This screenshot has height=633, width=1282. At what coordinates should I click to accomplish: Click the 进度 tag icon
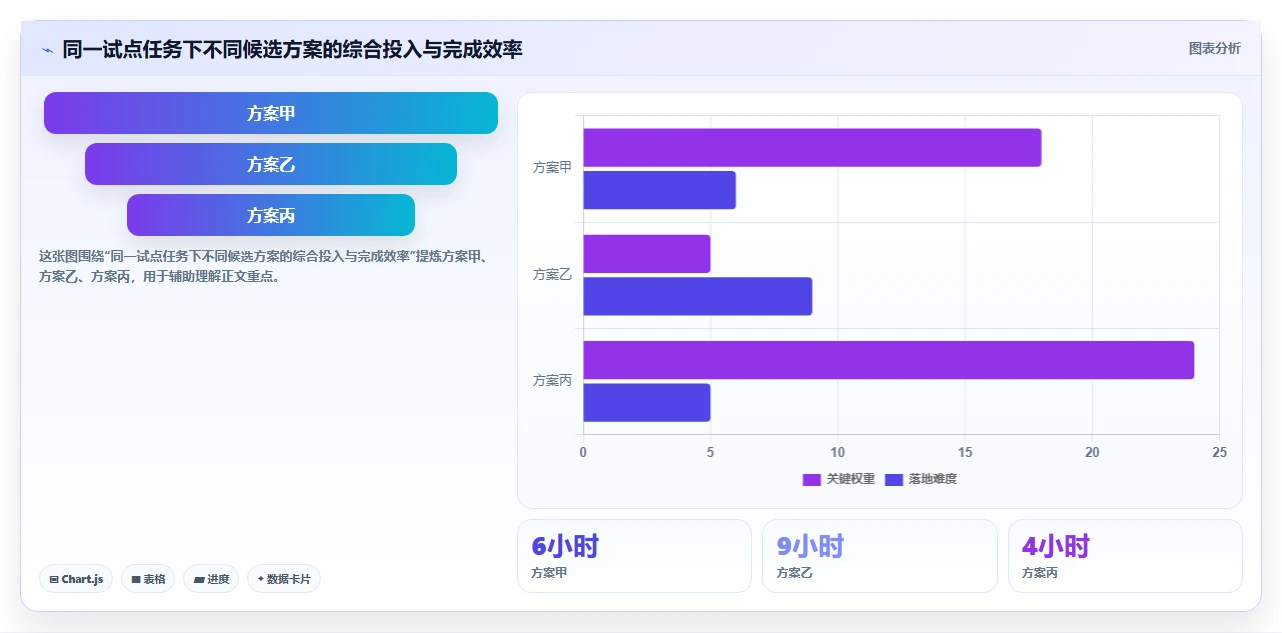click(x=198, y=580)
